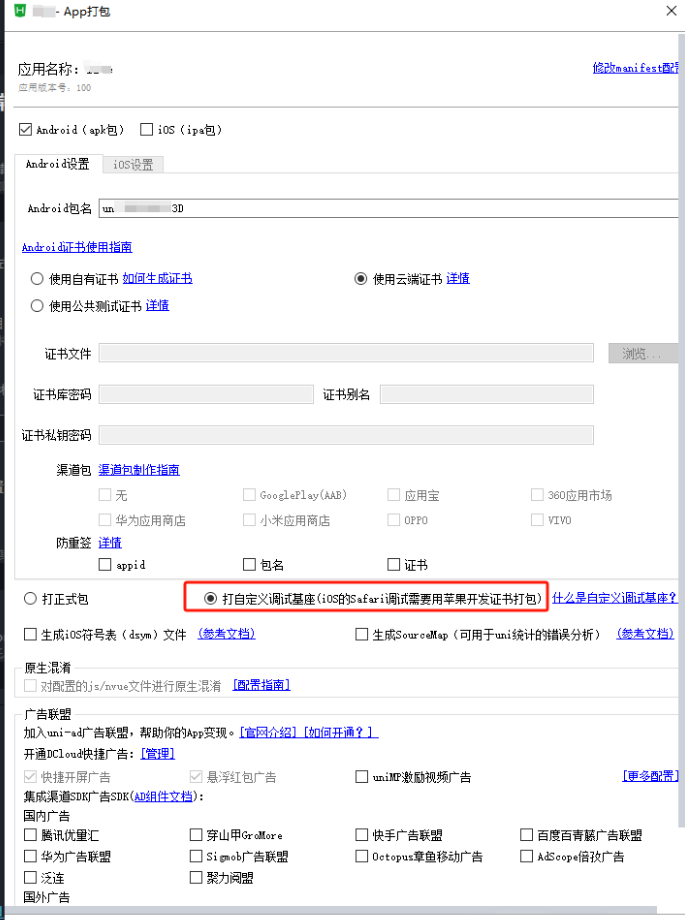Open the 渠道包制作指南 link

139,470
